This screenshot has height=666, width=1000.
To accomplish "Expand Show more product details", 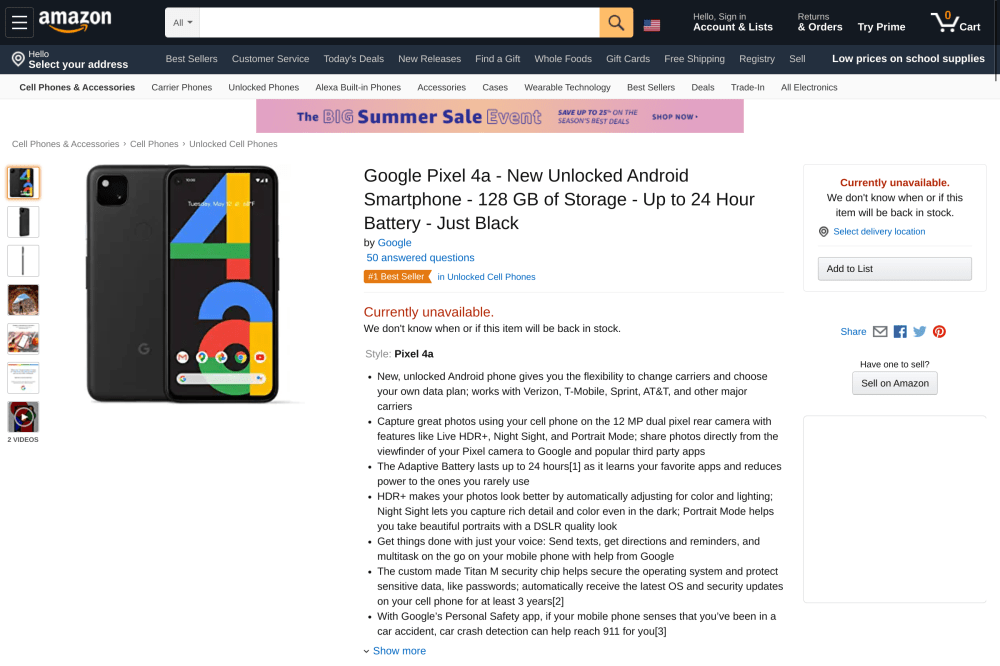I will pyautogui.click(x=399, y=651).
